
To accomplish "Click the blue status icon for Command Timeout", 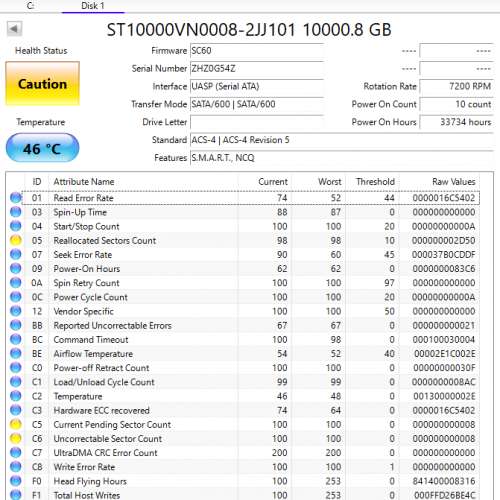I will (16, 339).
